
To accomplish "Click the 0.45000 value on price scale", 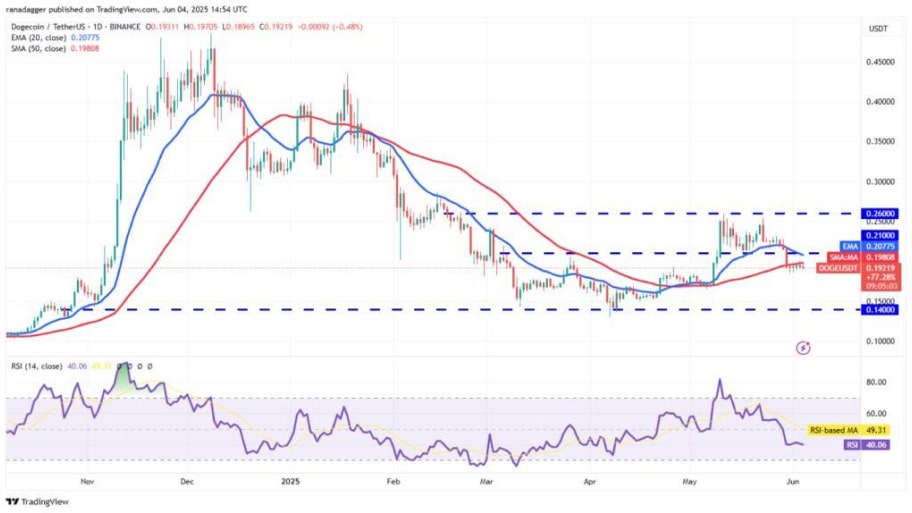I will (880, 62).
